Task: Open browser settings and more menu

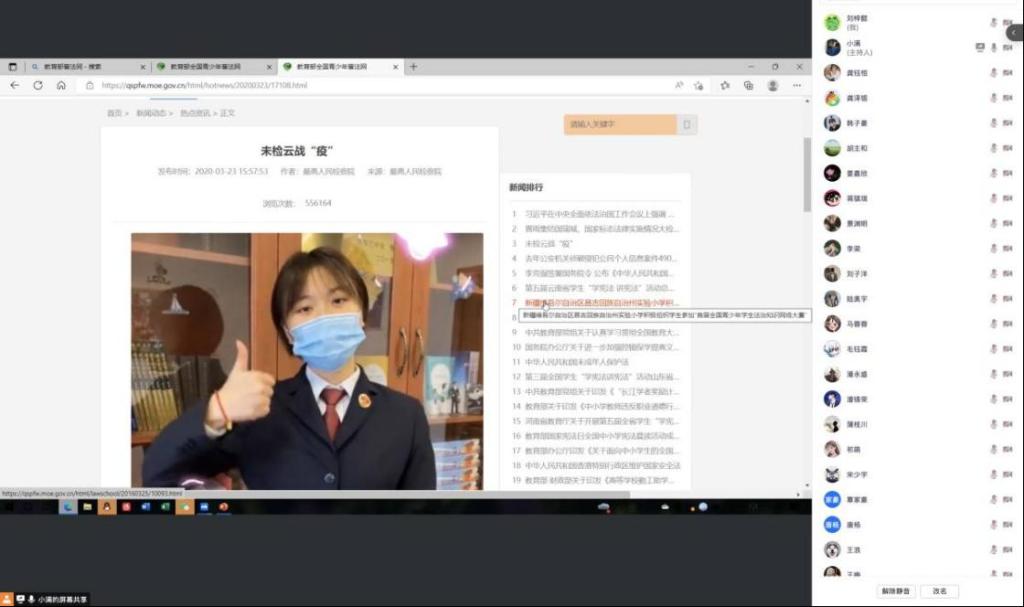Action: (796, 85)
